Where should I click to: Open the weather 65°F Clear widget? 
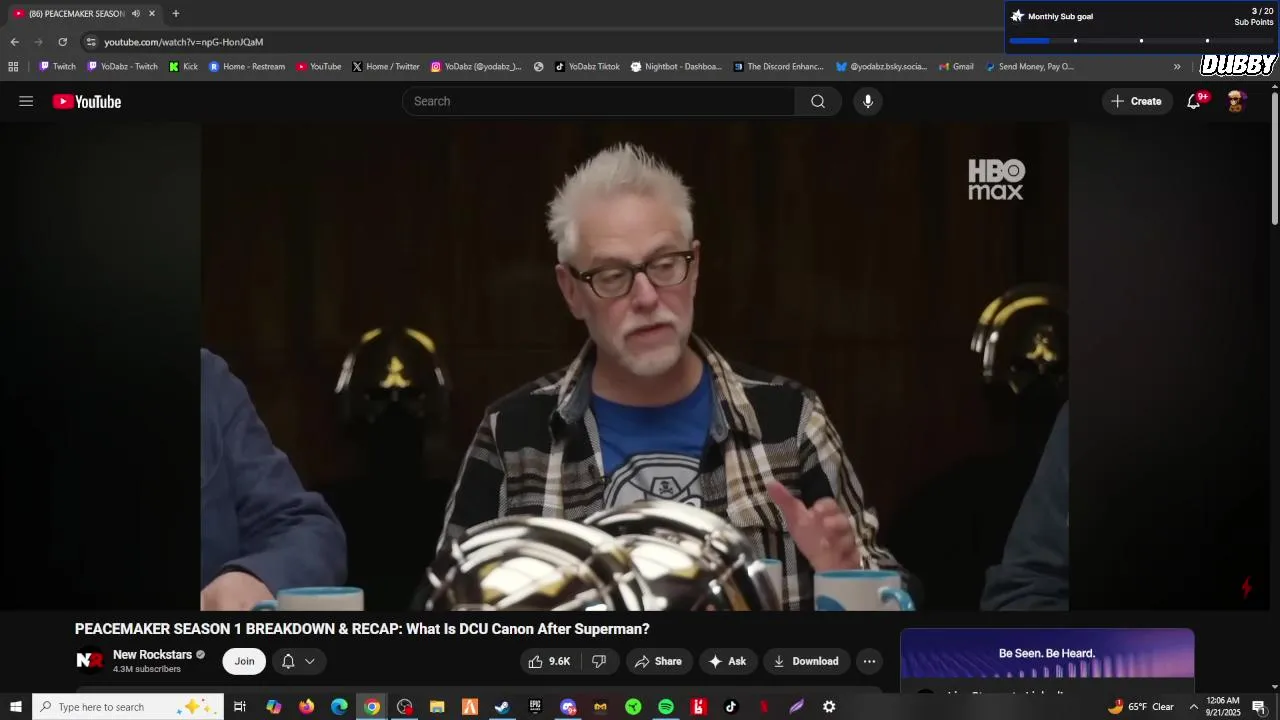coord(1140,707)
